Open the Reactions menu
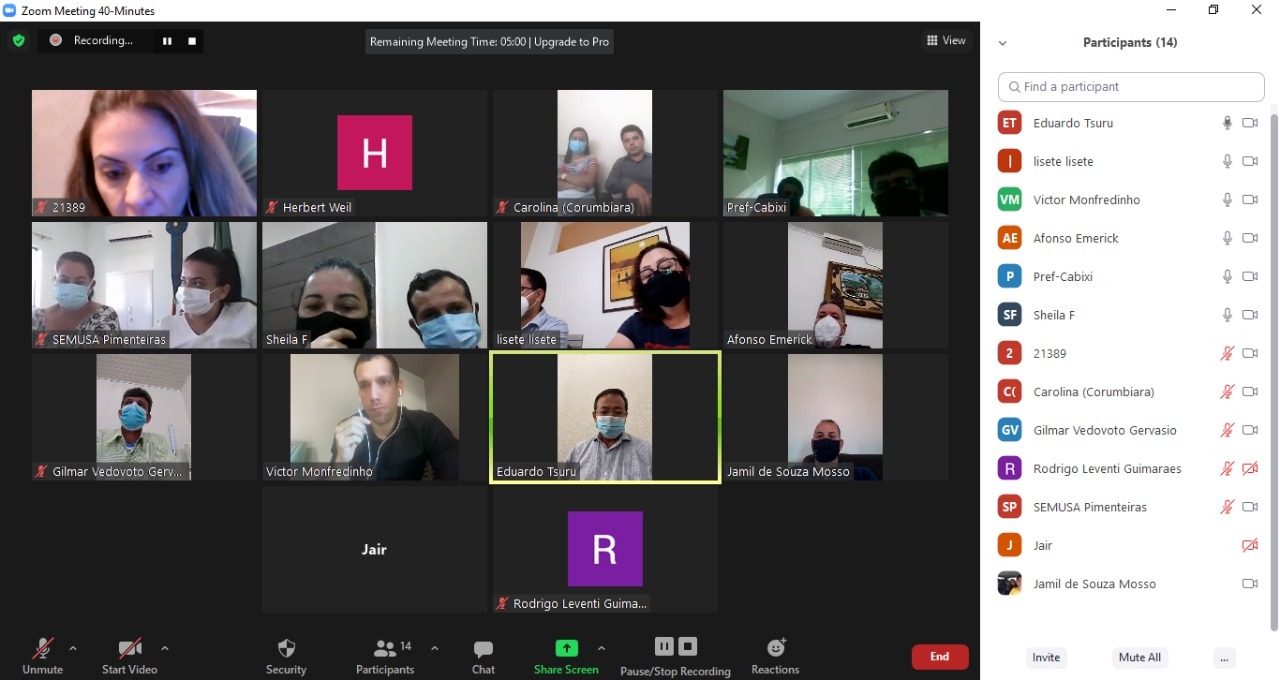The height and width of the screenshot is (680, 1280). tap(775, 656)
